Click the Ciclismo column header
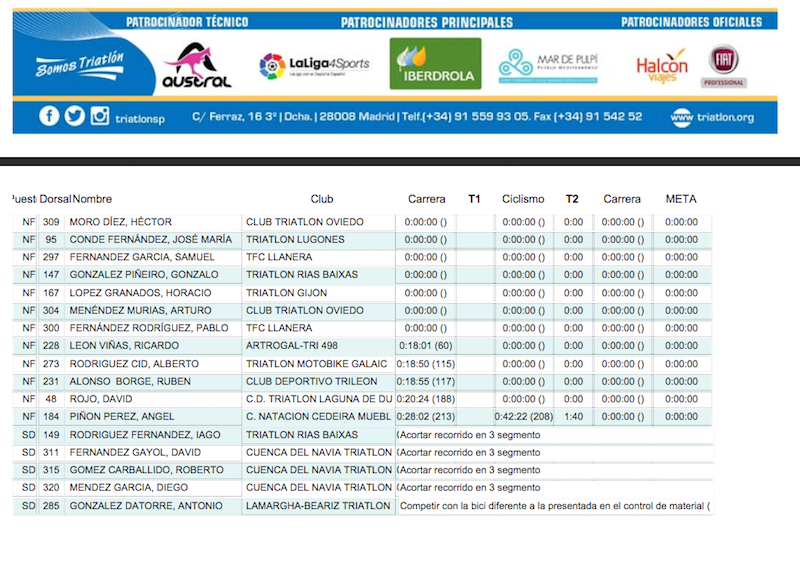This screenshot has width=800, height=561. (x=523, y=199)
